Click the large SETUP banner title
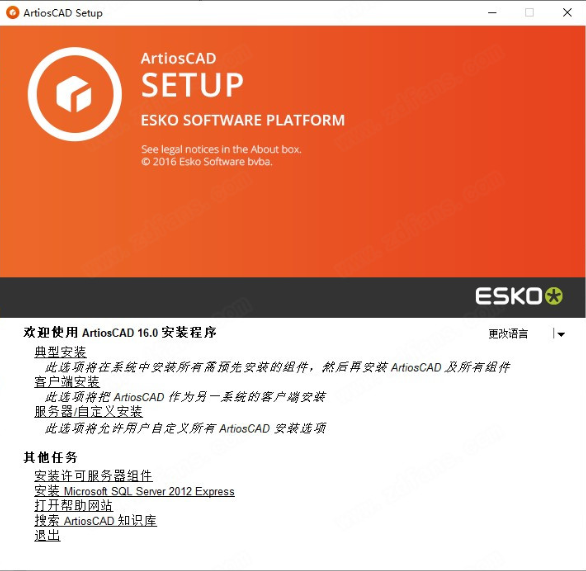Viewport: 586px width, 571px height. 192,85
